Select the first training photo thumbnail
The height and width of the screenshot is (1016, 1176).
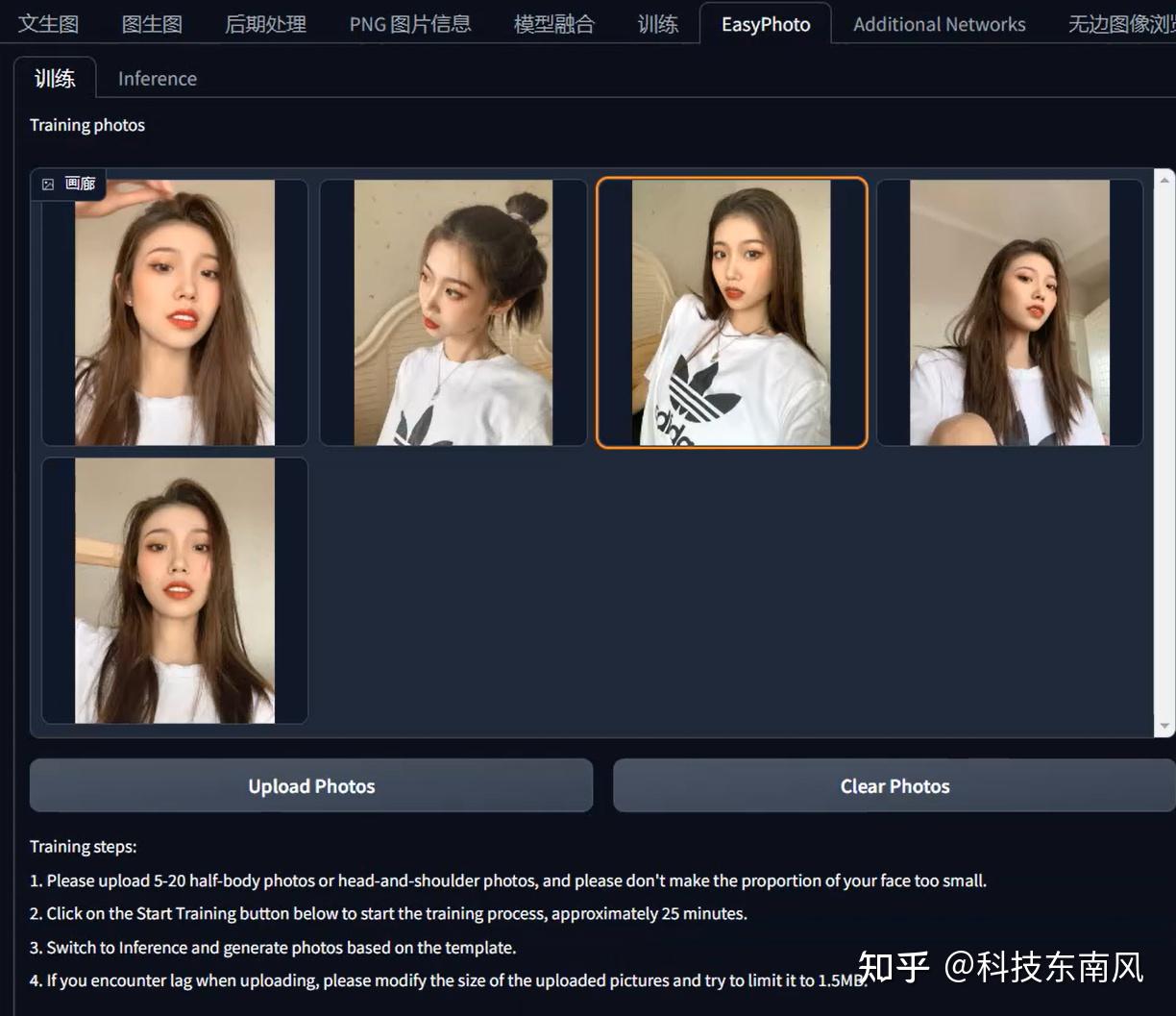(173, 310)
